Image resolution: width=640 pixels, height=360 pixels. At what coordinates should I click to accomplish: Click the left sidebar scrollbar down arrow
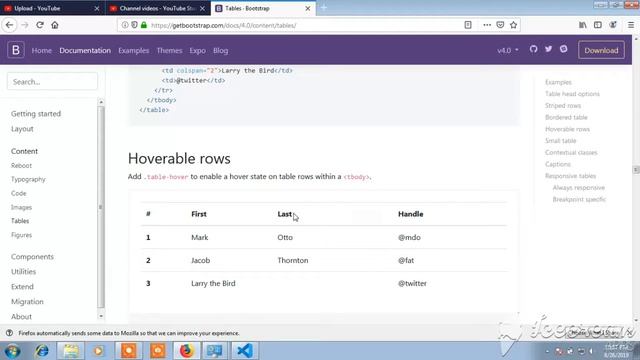[x=101, y=316]
